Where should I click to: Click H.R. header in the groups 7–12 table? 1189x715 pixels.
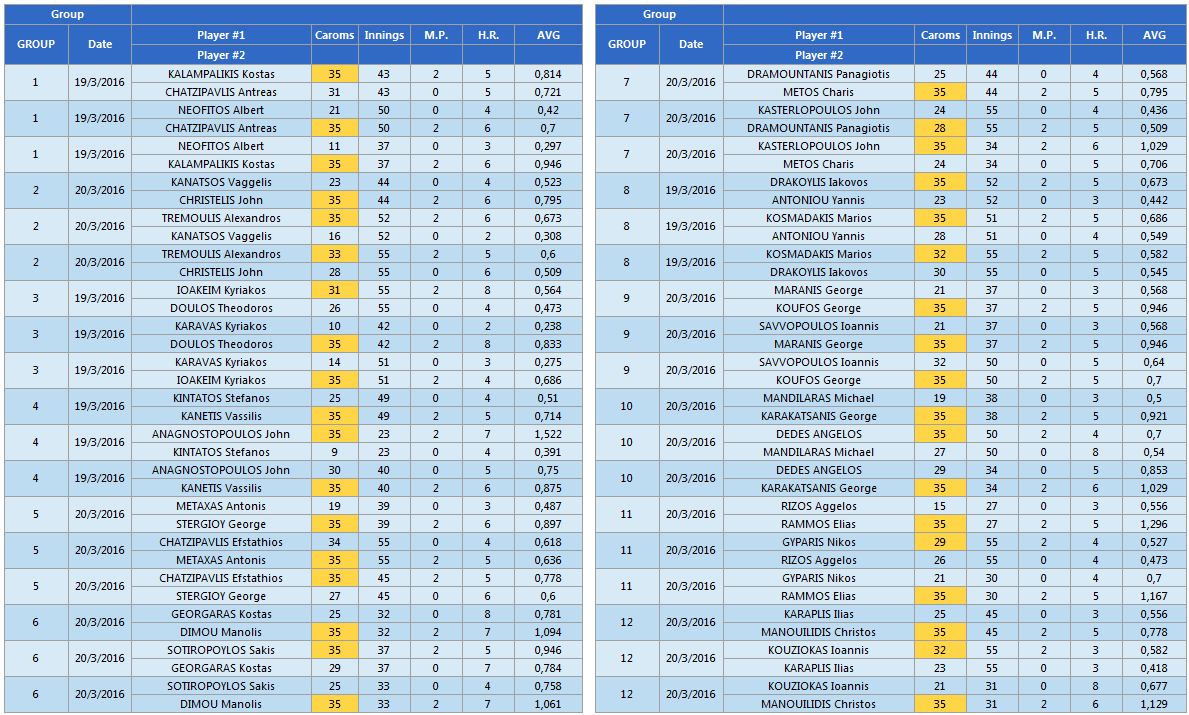point(1096,35)
